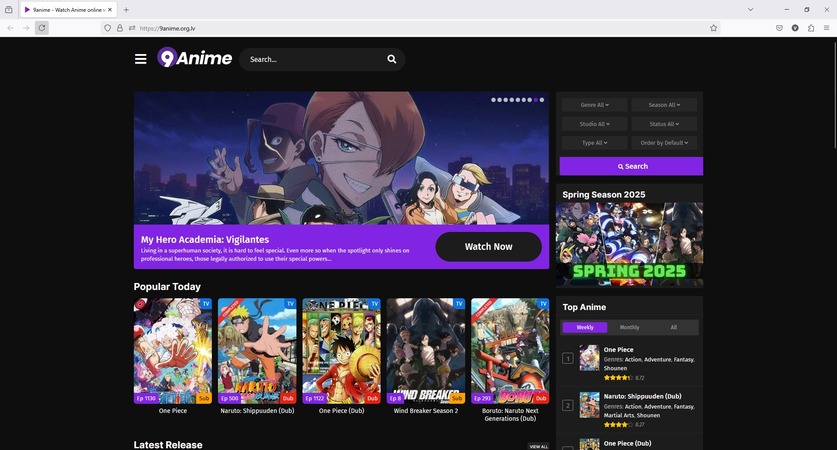837x450 pixels.
Task: Switch to the All tab in Top Anime
Action: [674, 327]
